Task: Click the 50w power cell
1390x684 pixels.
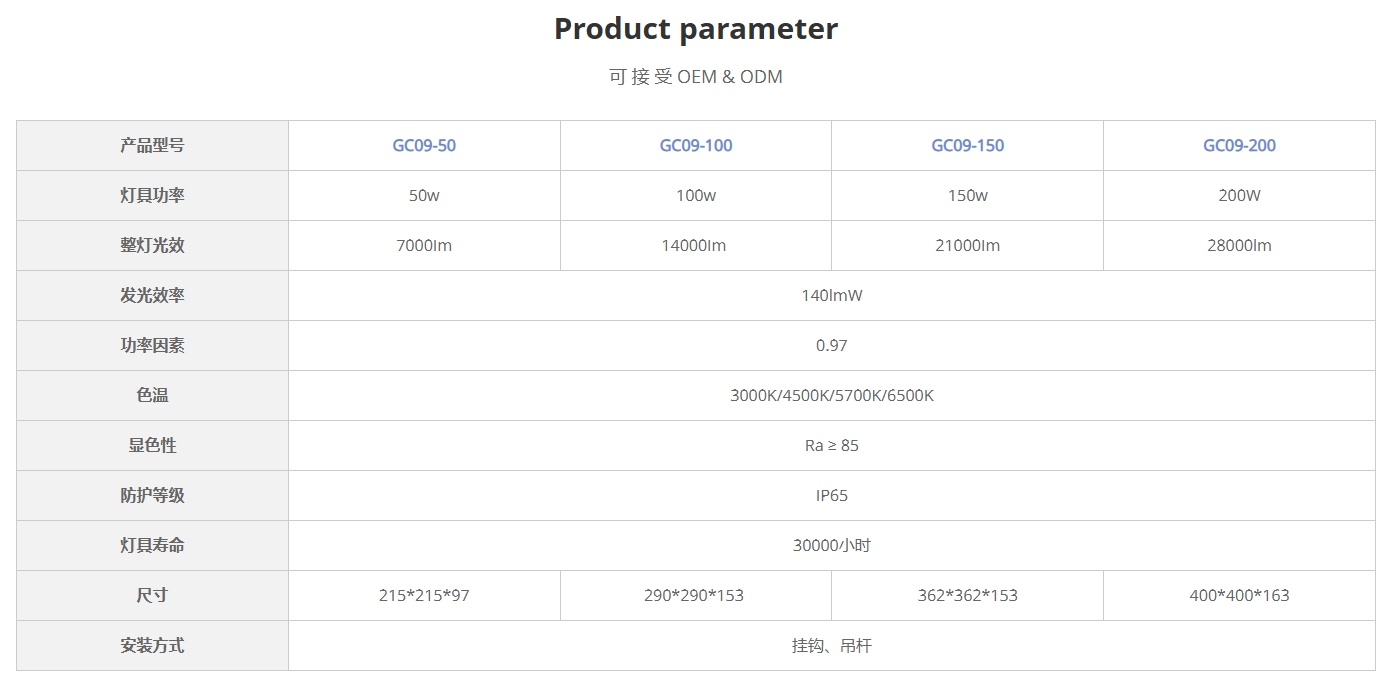Action: pyautogui.click(x=424, y=195)
